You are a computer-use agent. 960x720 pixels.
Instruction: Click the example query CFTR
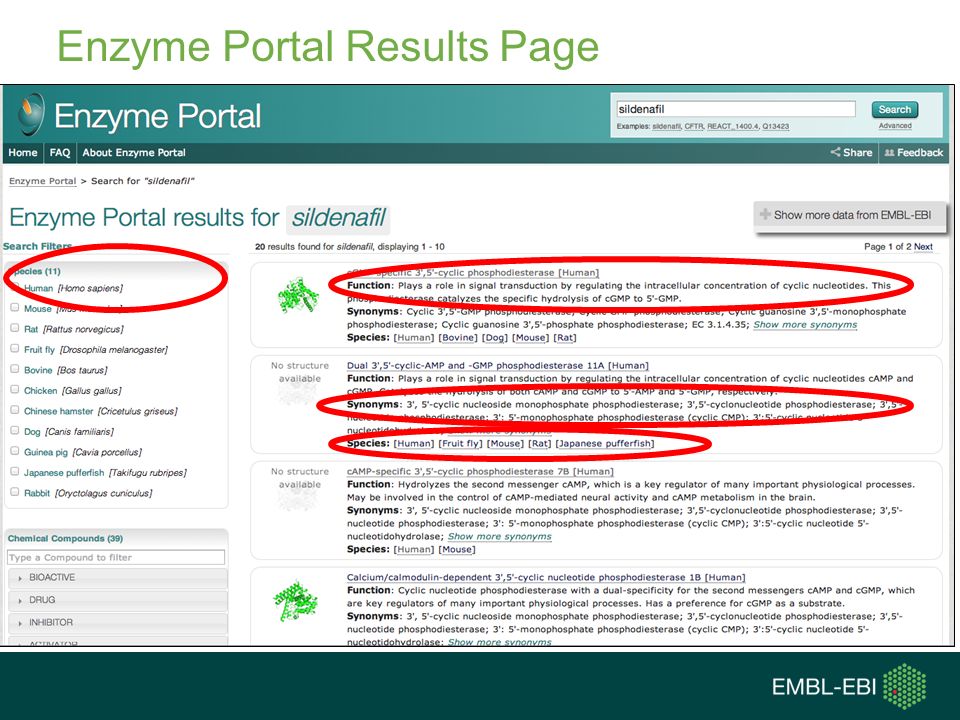(694, 126)
